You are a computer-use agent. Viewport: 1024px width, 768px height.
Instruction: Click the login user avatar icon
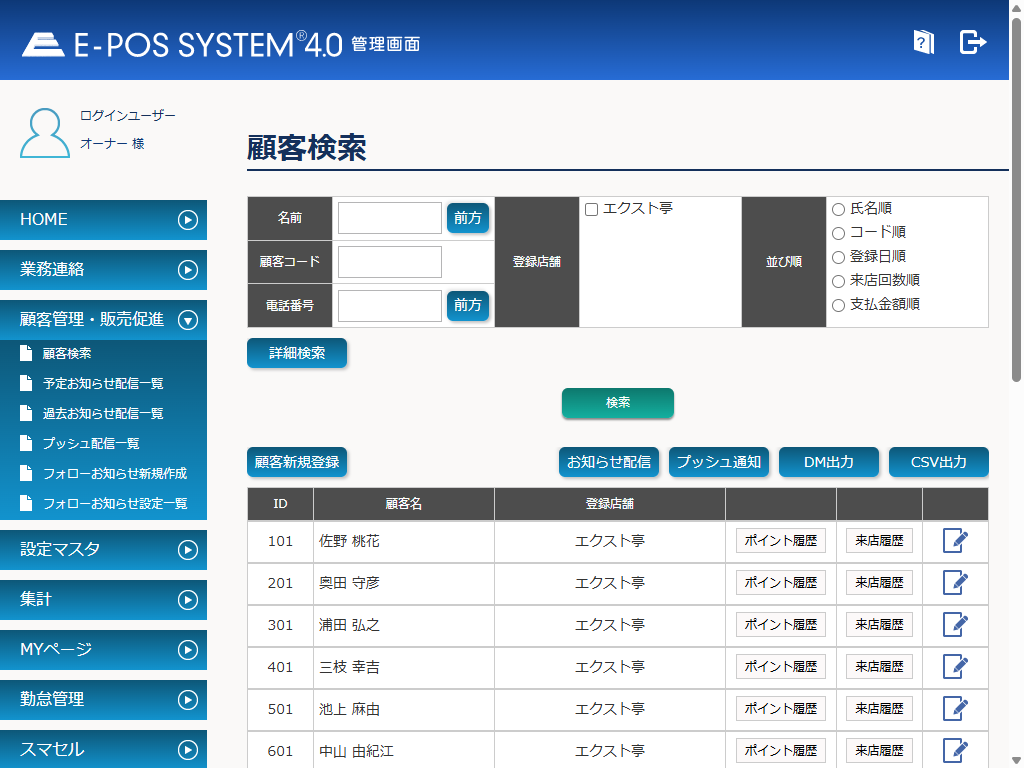(45, 132)
